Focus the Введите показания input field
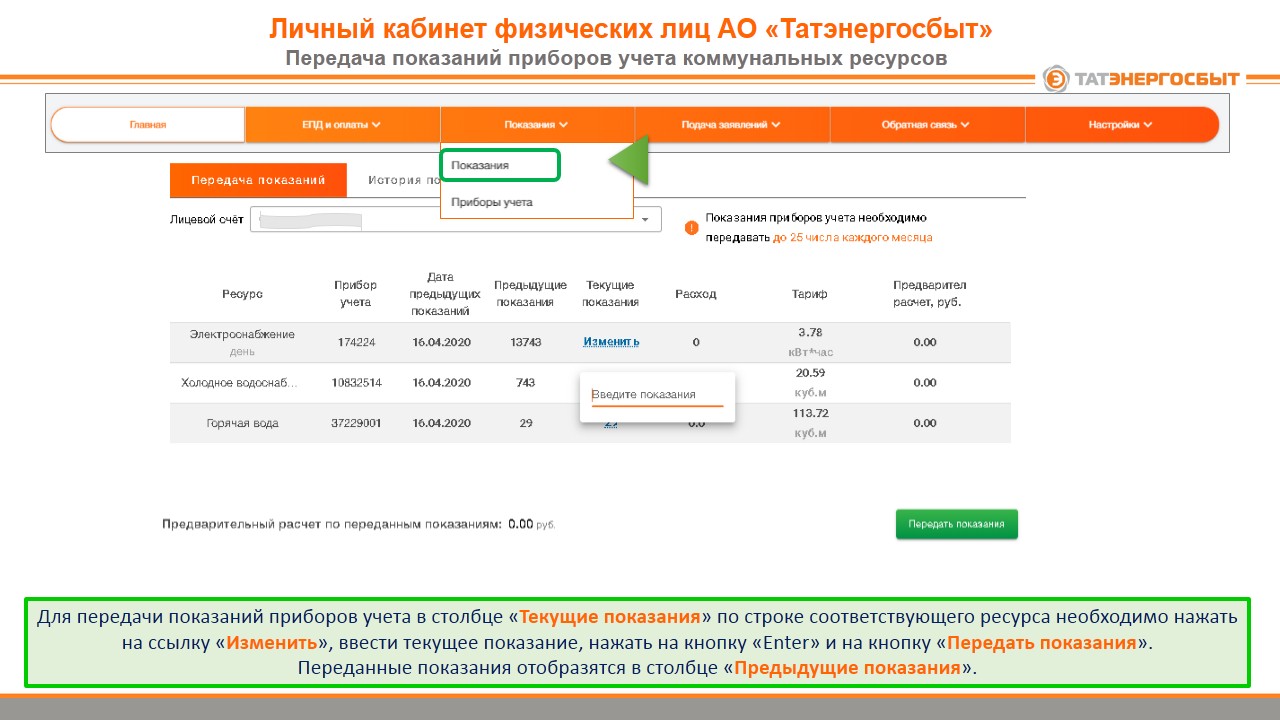The image size is (1280, 720). click(x=657, y=395)
